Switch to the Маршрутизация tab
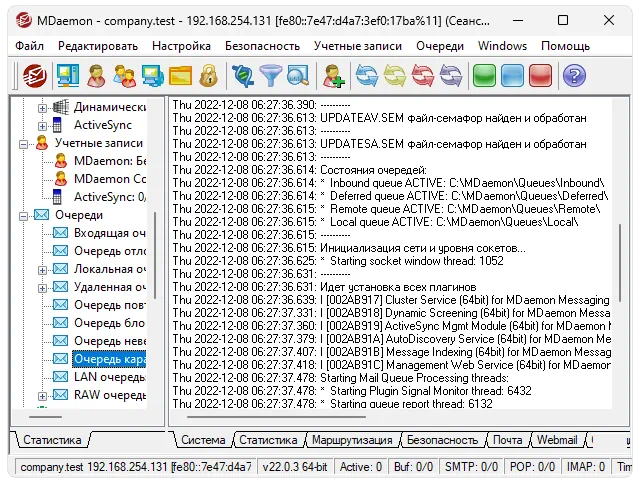 352,440
